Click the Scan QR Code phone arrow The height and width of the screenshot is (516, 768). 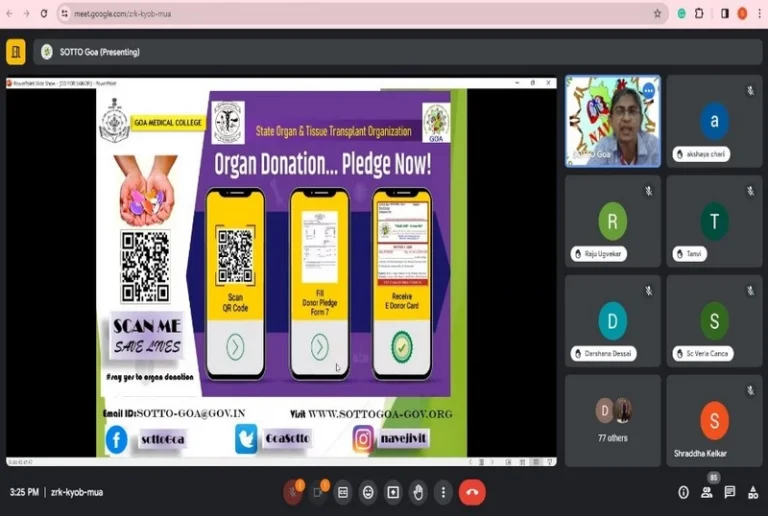[x=235, y=347]
